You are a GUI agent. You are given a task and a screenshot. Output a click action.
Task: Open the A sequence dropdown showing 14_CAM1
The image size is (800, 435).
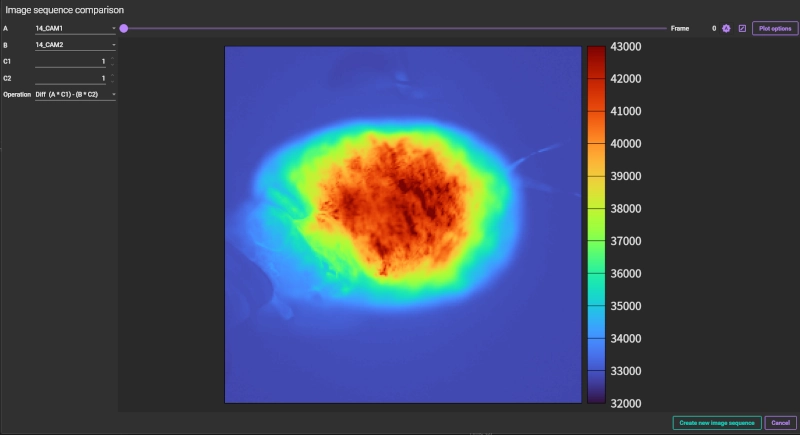75,29
